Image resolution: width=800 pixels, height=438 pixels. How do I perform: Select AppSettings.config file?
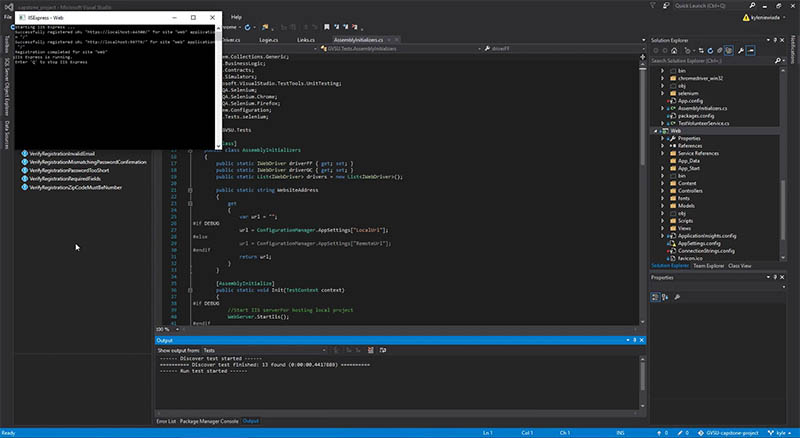(699, 244)
